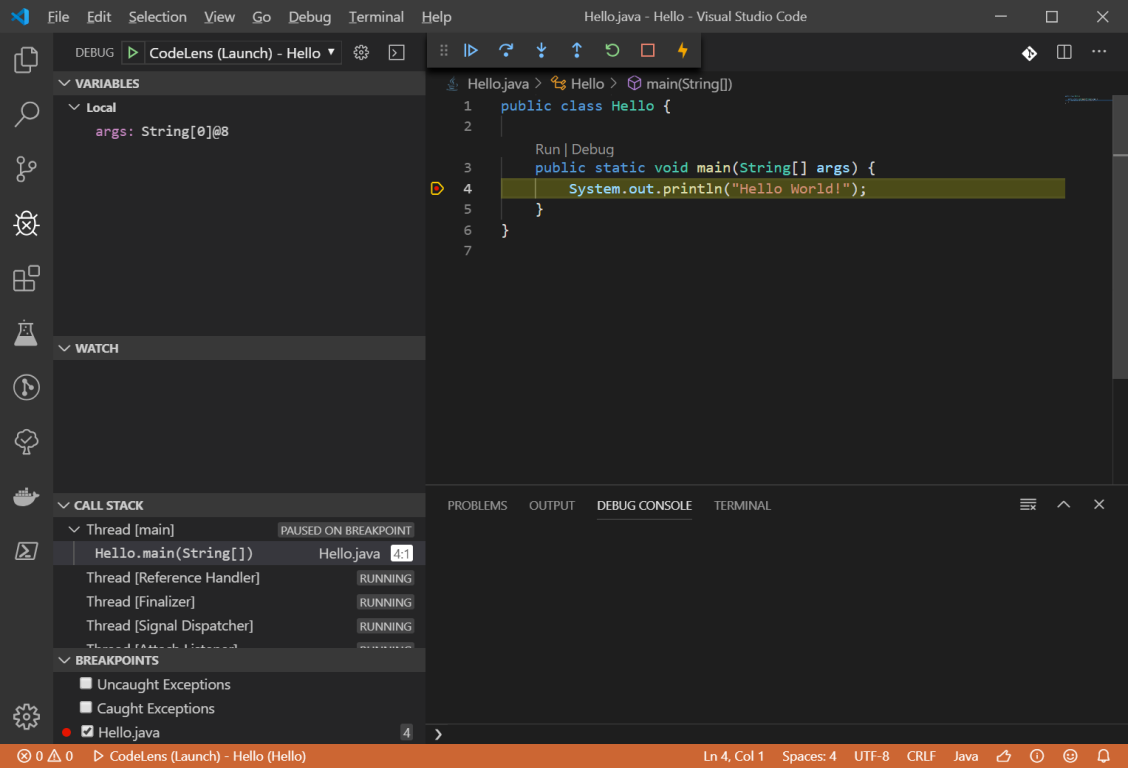Collapse the Local variables scope
The height and width of the screenshot is (768, 1128).
[x=74, y=107]
